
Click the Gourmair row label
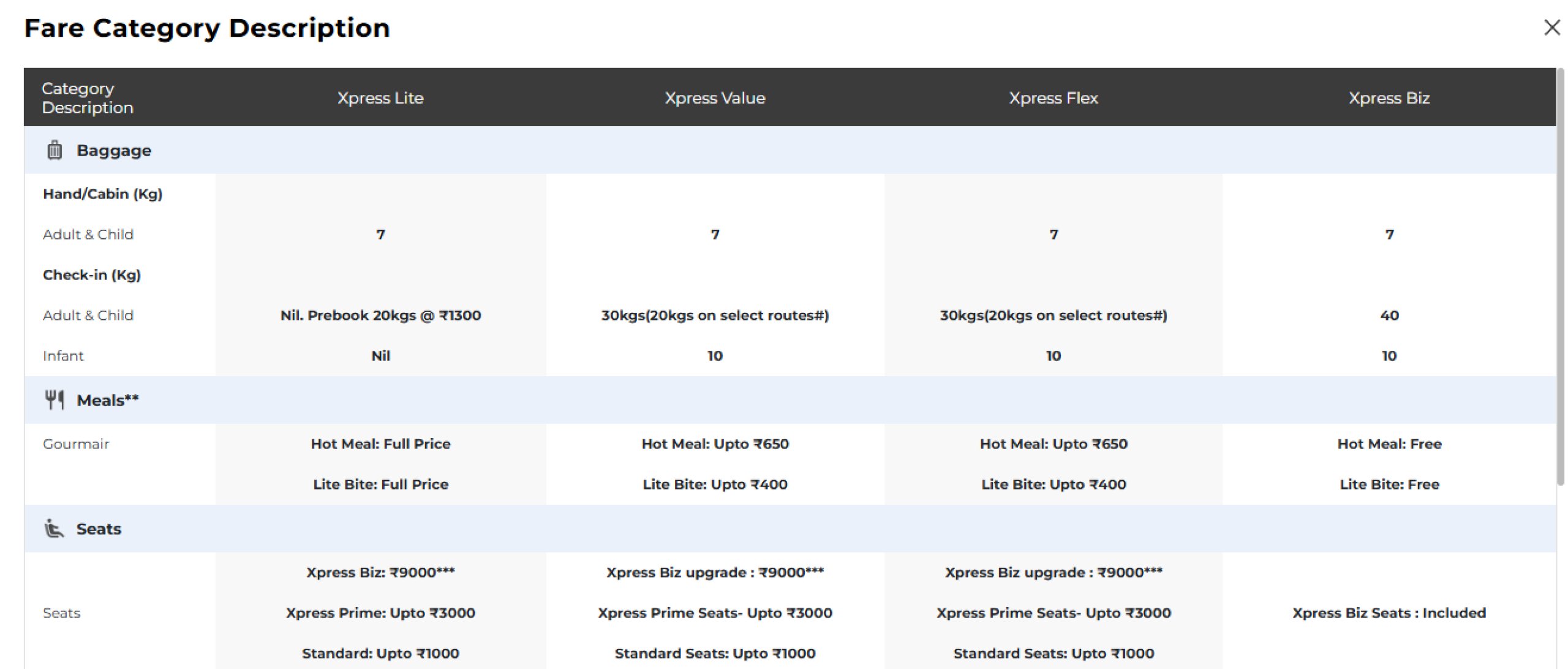click(x=76, y=444)
